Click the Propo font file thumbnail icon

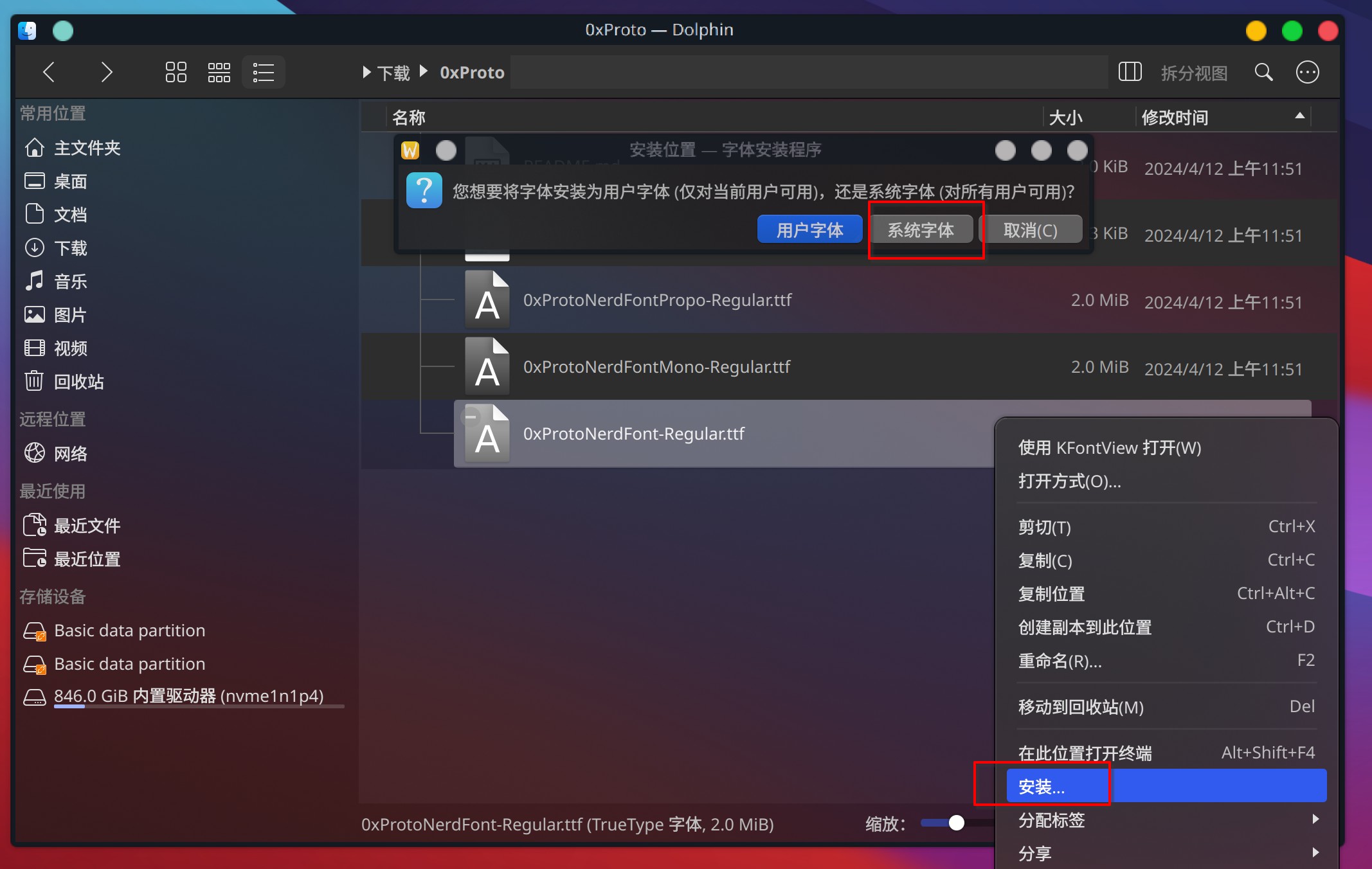click(487, 300)
